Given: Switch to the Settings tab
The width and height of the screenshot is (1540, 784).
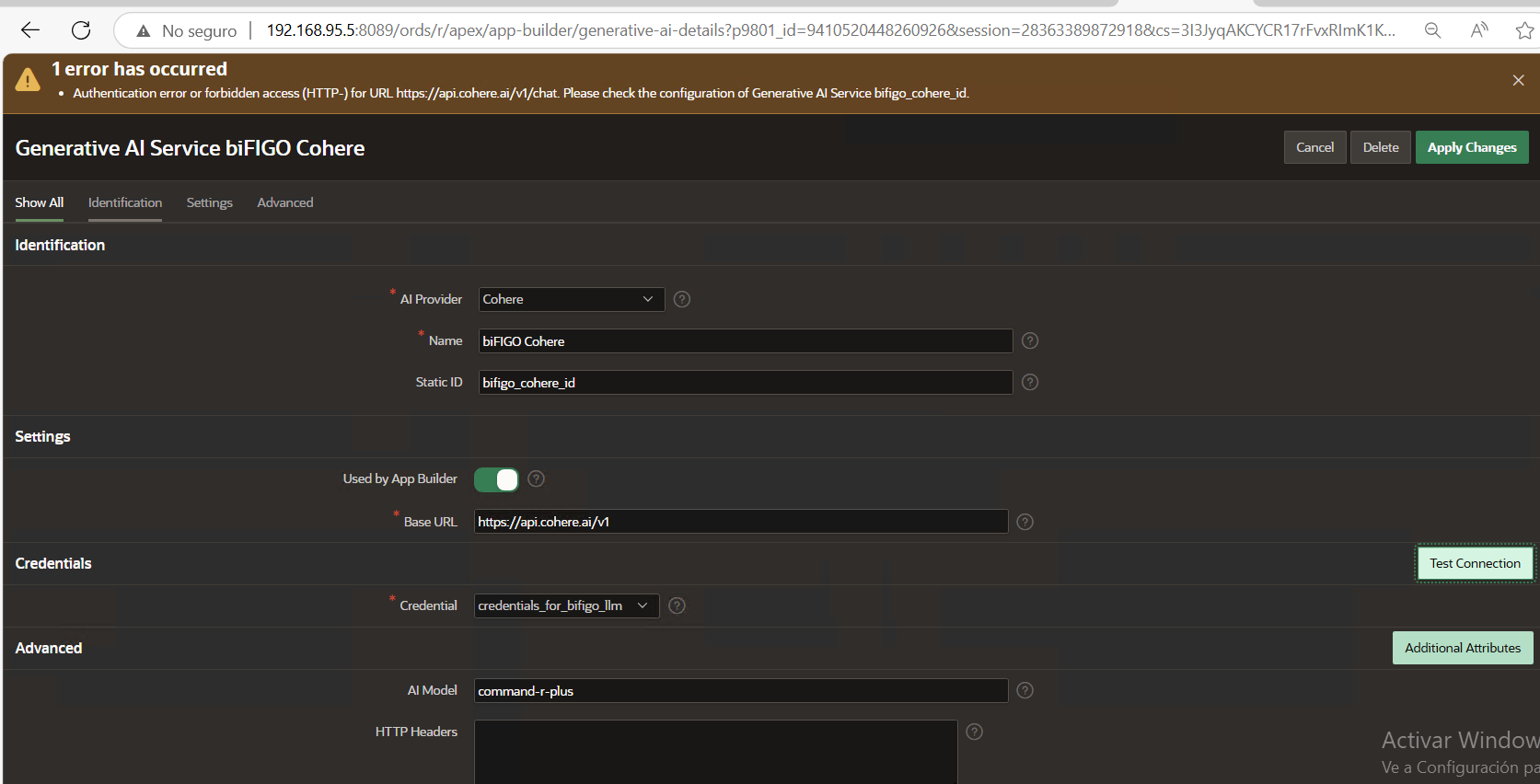Looking at the screenshot, I should coord(210,202).
